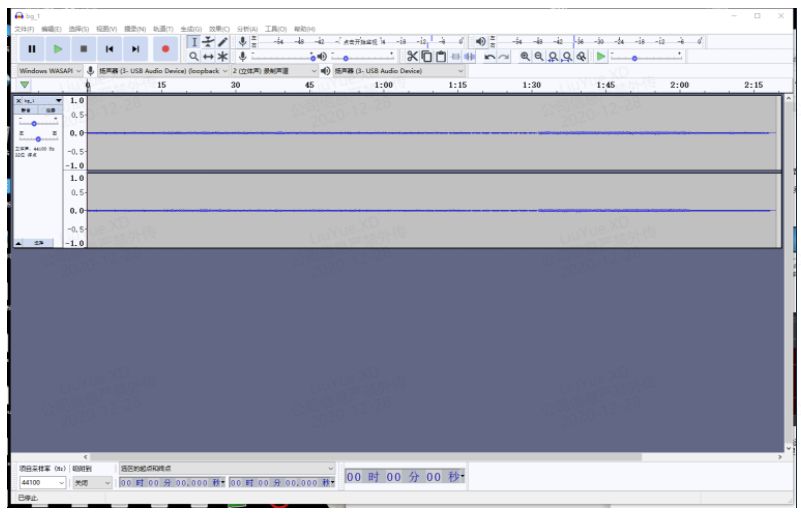
Task: Click the Paste clipboard icon
Action: pyautogui.click(x=441, y=56)
